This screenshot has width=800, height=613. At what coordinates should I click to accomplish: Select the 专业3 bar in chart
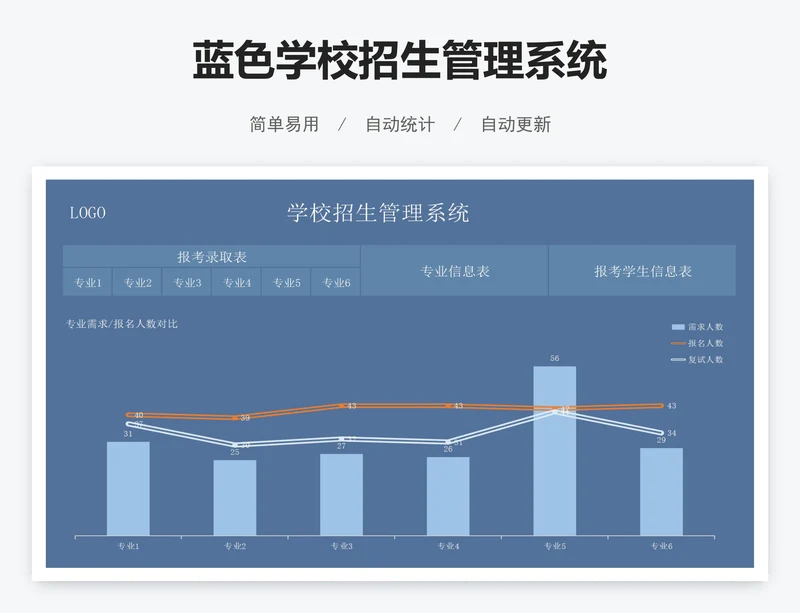pos(341,495)
